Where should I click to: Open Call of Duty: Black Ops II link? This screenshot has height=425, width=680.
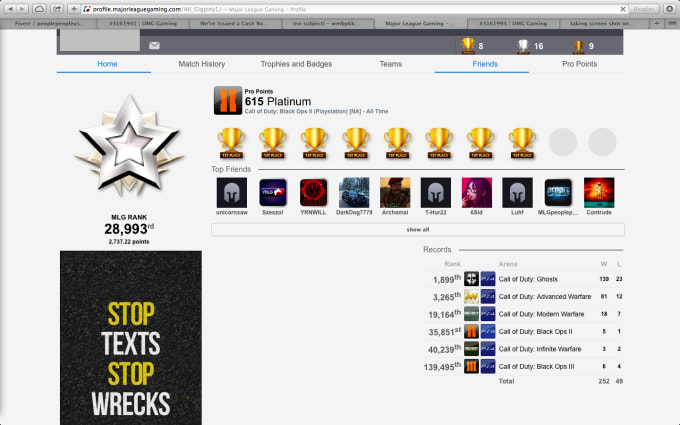coord(535,331)
